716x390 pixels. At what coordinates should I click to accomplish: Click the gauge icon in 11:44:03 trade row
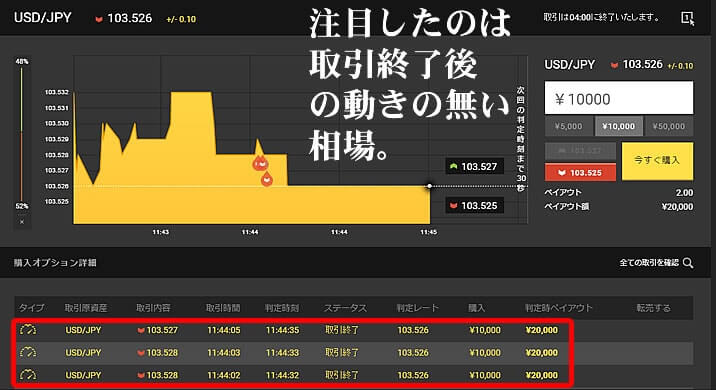27,352
